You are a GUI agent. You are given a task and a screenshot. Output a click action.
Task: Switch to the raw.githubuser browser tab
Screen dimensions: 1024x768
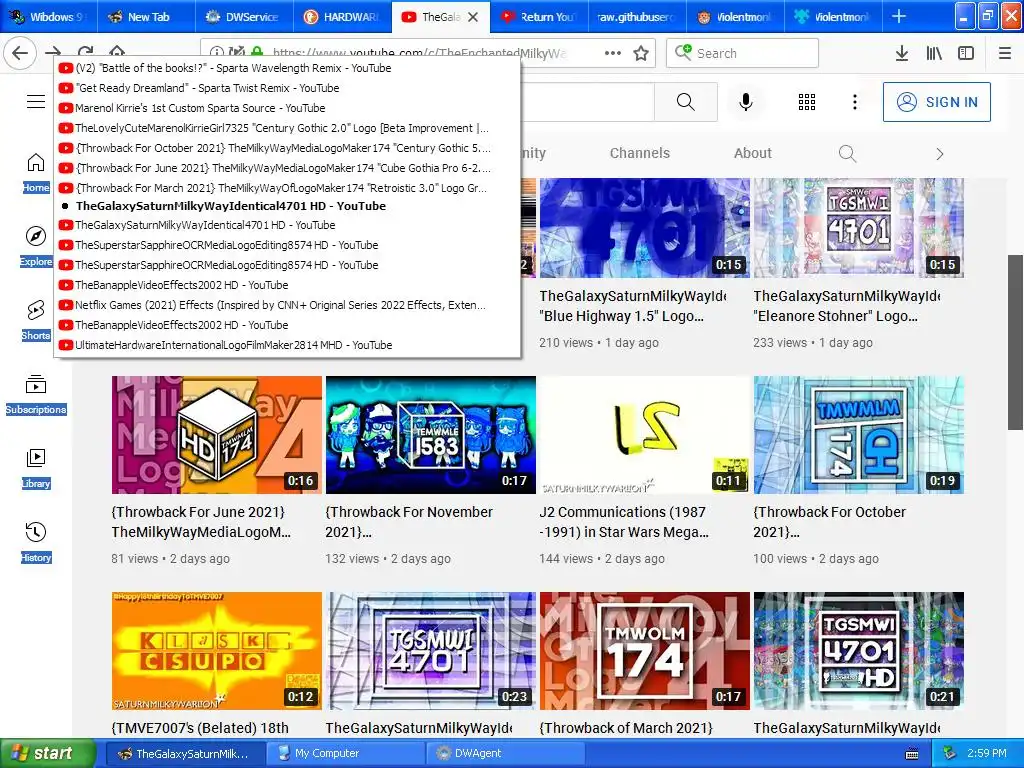click(636, 17)
